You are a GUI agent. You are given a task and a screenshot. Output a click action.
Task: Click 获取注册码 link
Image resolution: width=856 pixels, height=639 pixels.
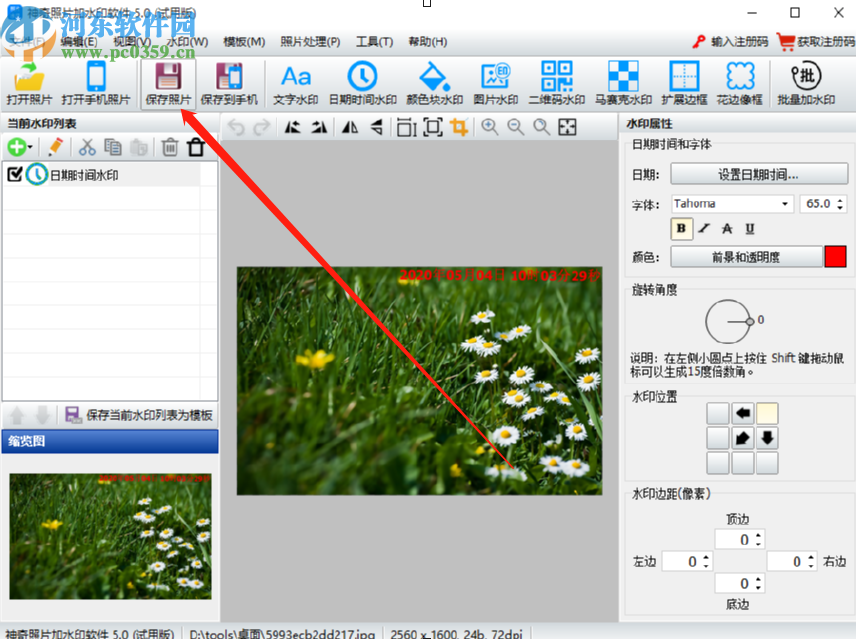coord(817,42)
